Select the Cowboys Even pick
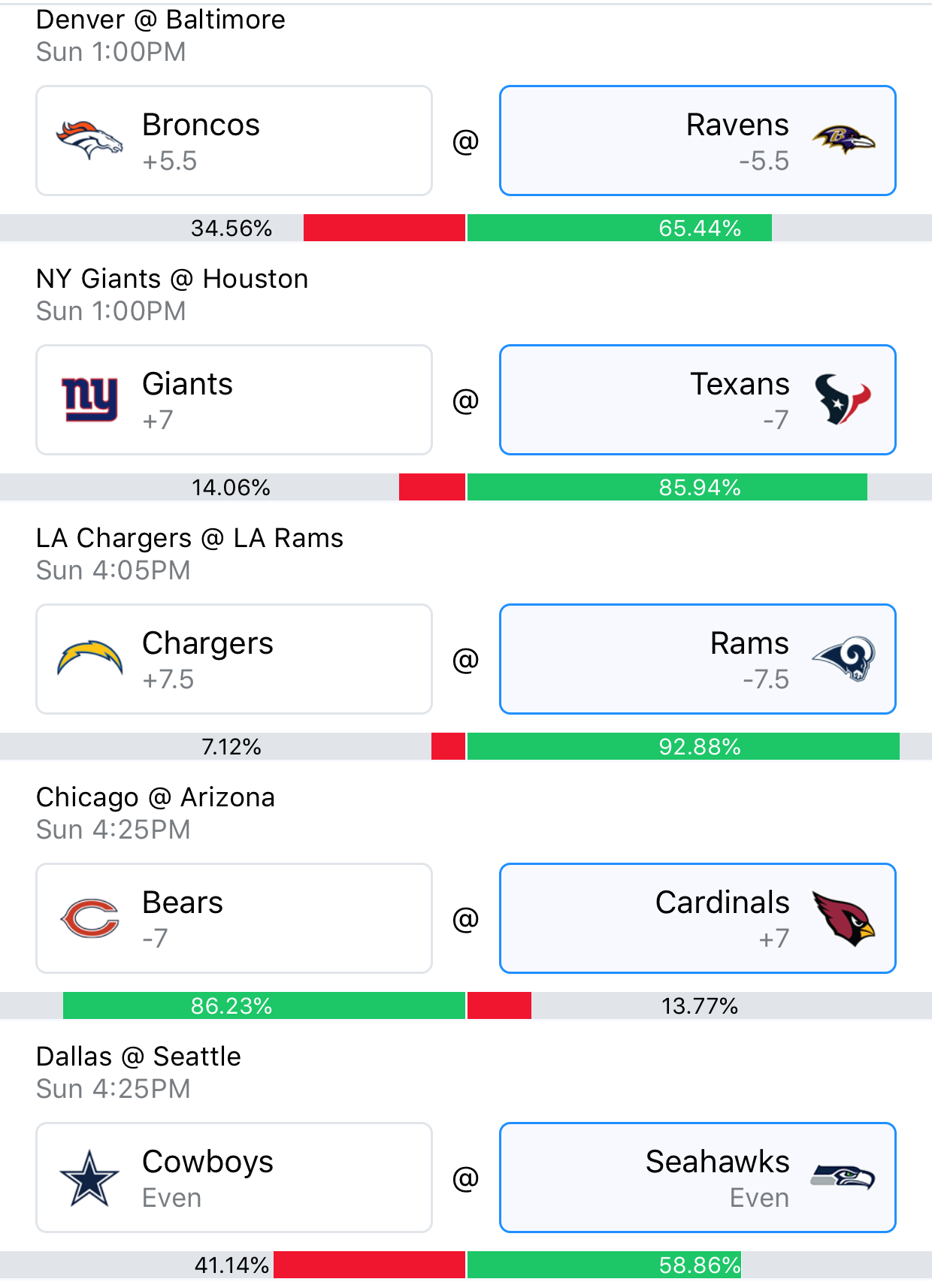 point(234,1178)
